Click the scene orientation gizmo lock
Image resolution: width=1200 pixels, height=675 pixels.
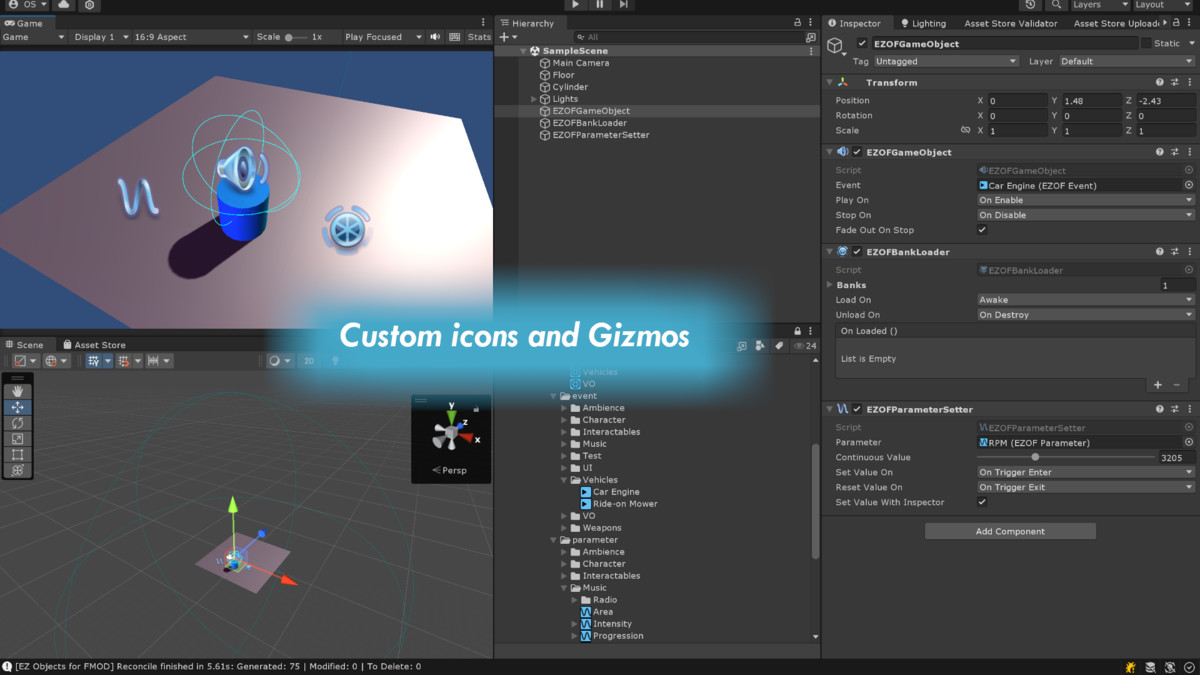[476, 408]
